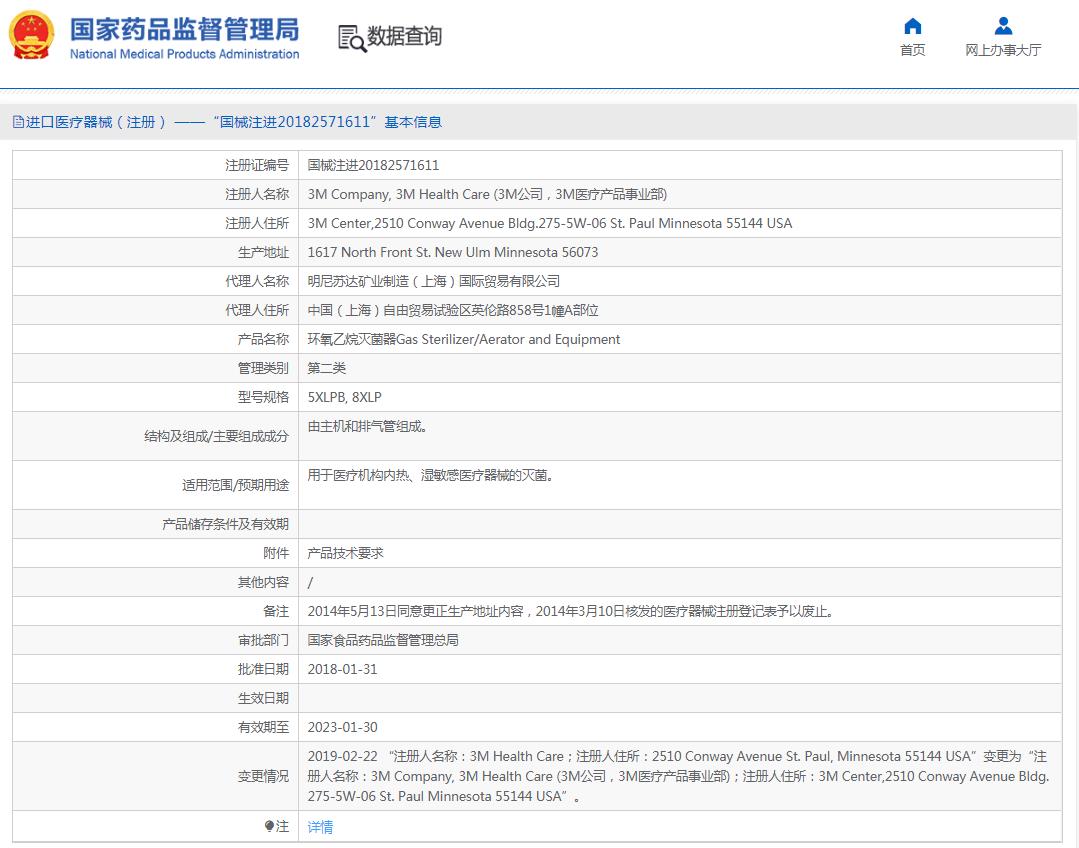Select the 生效日期 label cell

156,697
